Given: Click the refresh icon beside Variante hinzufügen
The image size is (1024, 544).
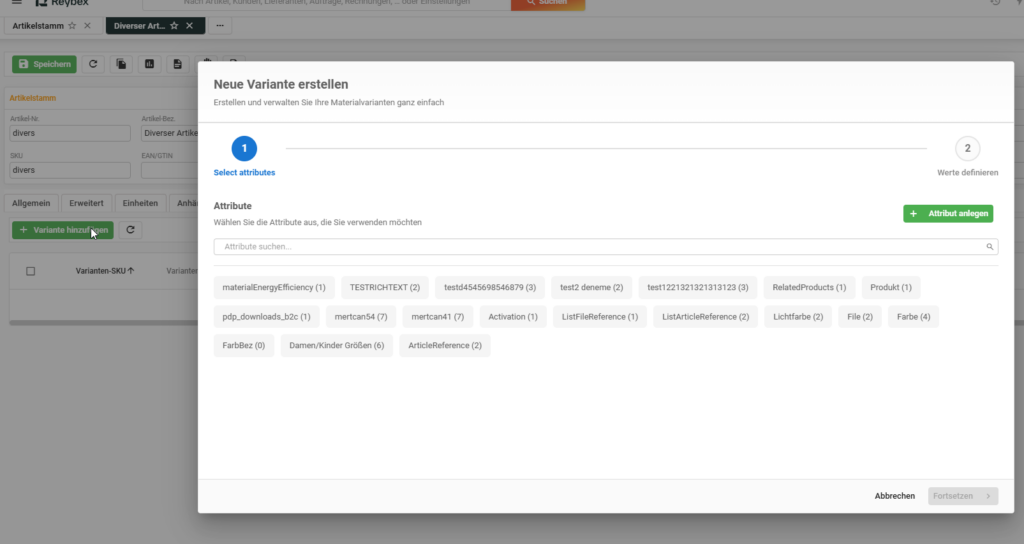Looking at the screenshot, I should coord(131,230).
